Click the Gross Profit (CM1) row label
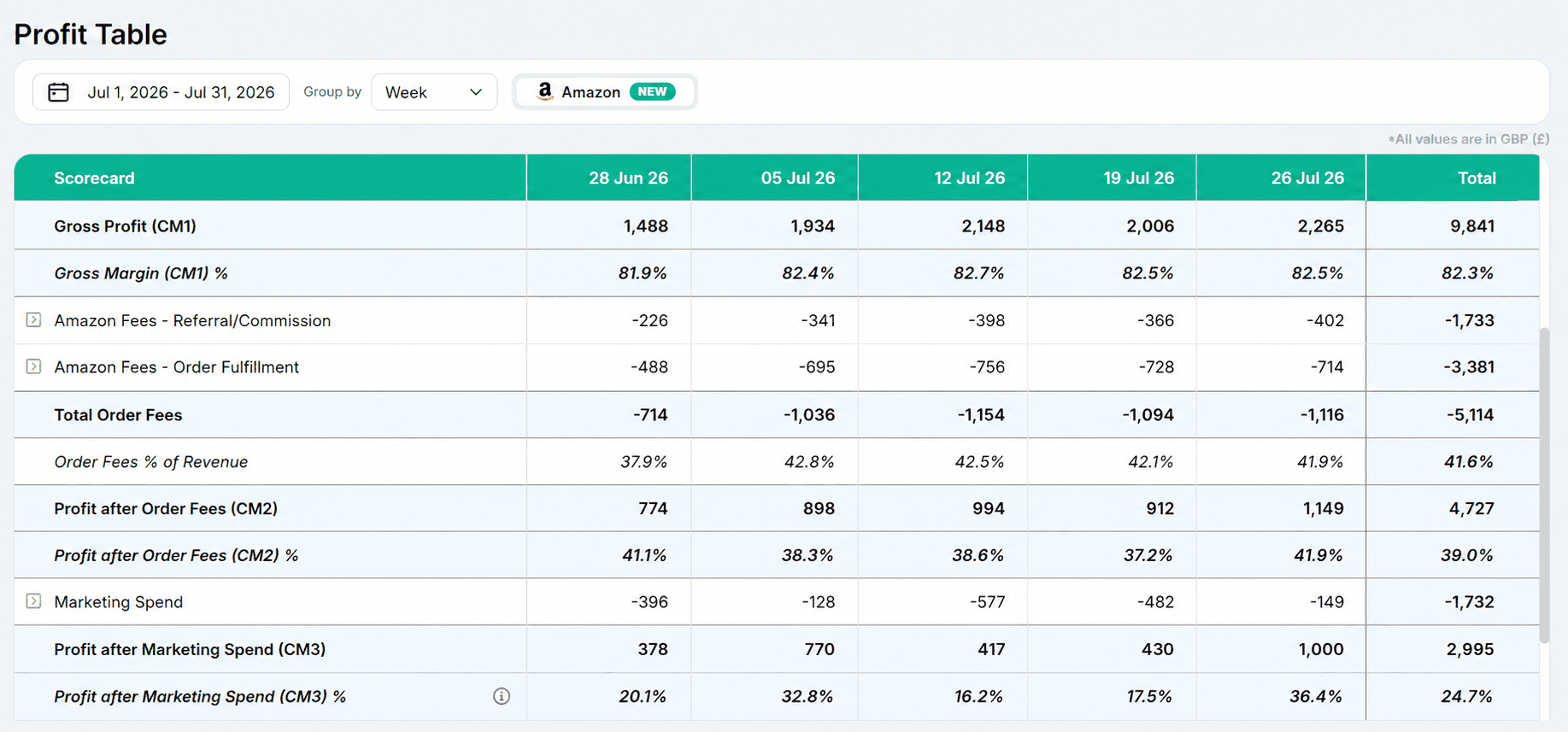The height and width of the screenshot is (732, 1568). (125, 226)
